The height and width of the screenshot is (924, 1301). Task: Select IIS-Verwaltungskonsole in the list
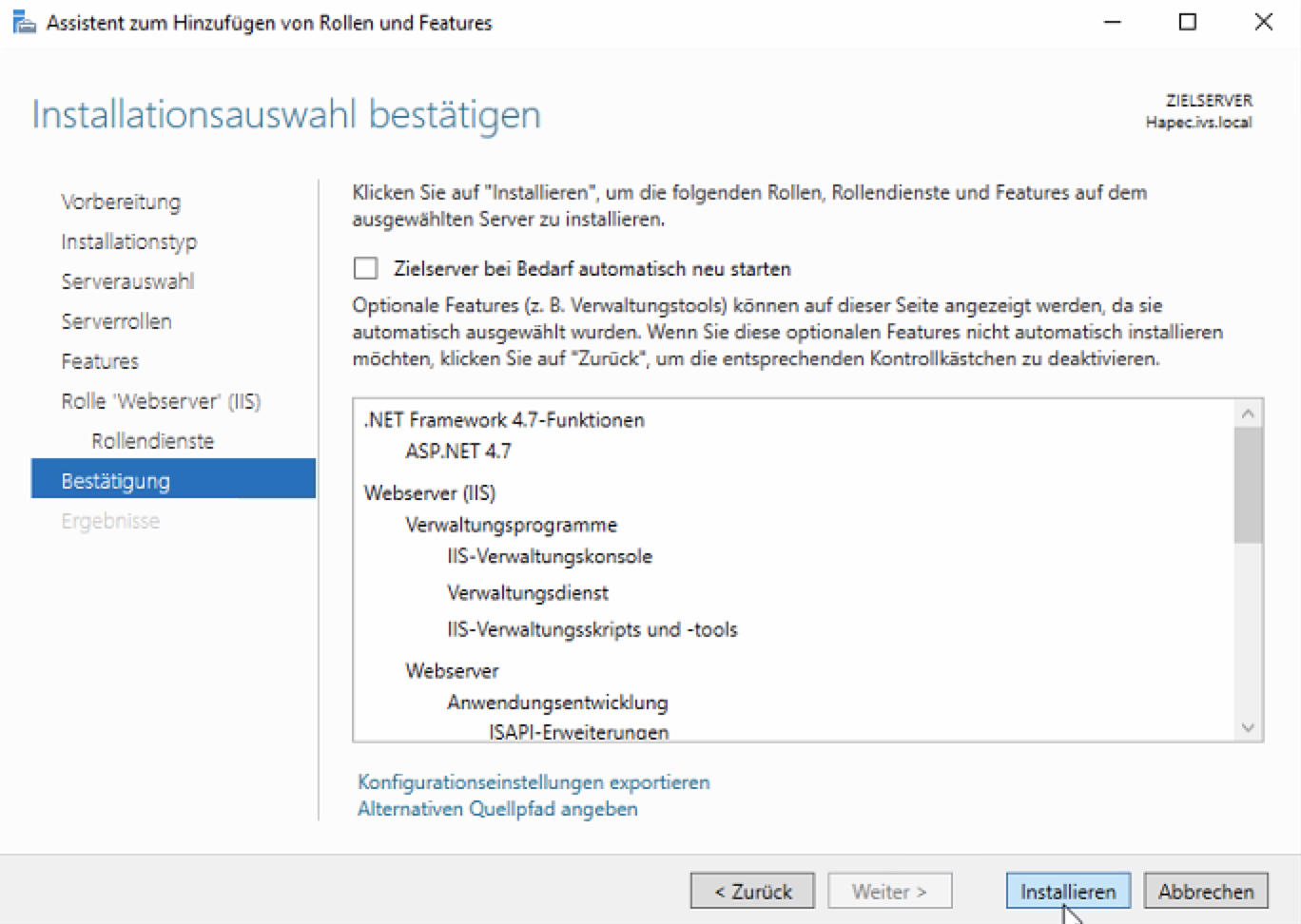pyautogui.click(x=550, y=556)
